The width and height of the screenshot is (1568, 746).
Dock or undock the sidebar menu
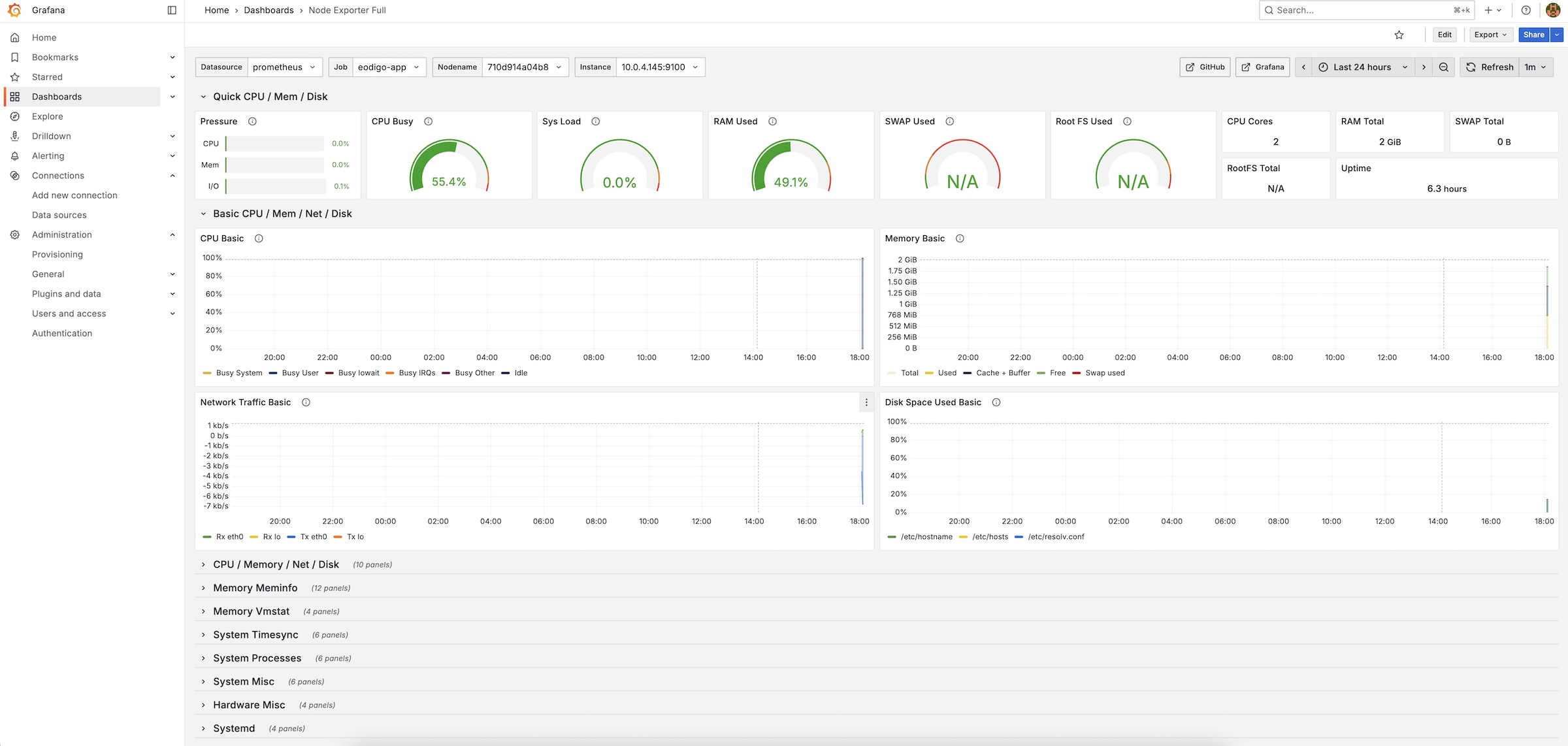point(172,10)
